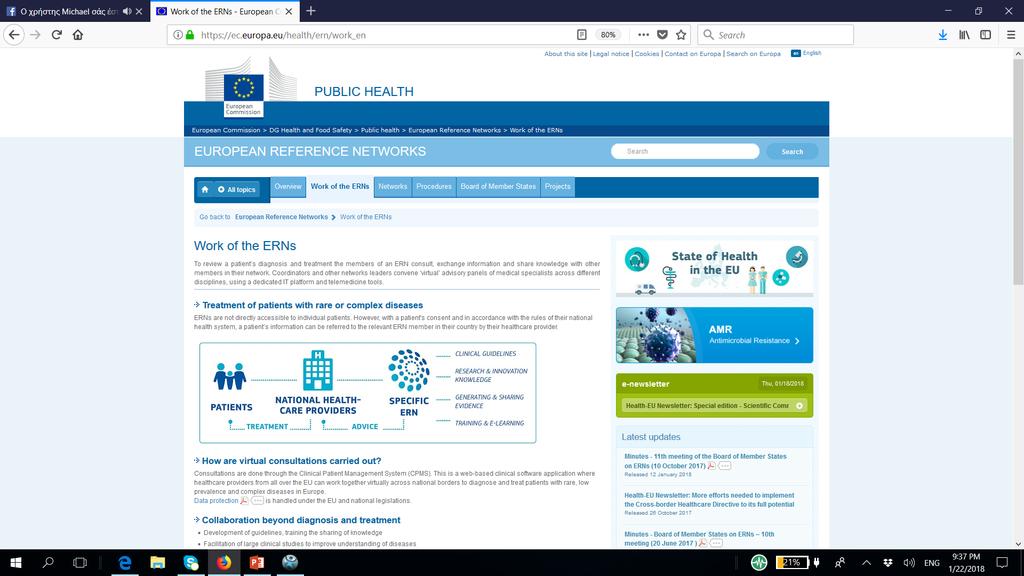The width and height of the screenshot is (1024, 576).
Task: Open the Procedures tab
Action: 434,187
